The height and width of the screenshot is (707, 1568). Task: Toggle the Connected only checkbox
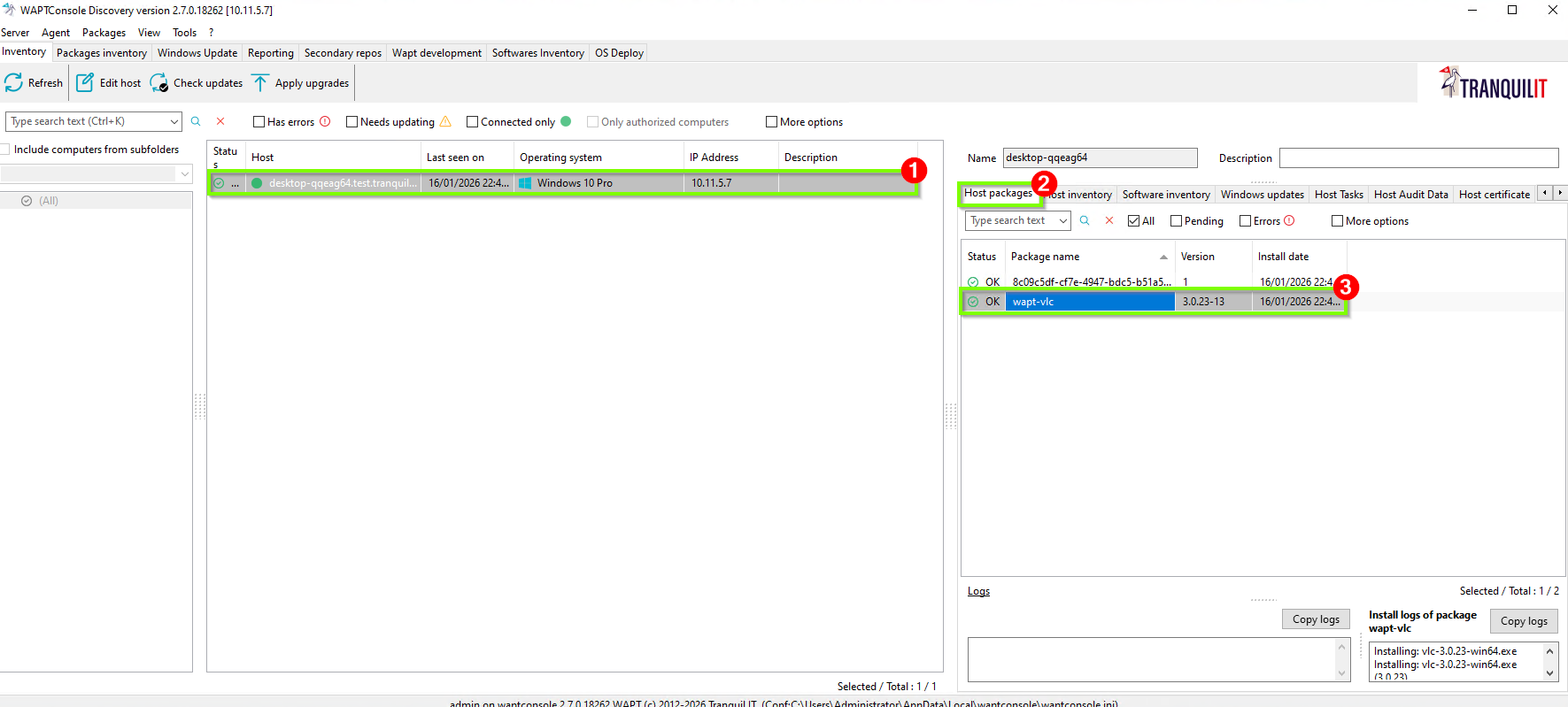473,122
